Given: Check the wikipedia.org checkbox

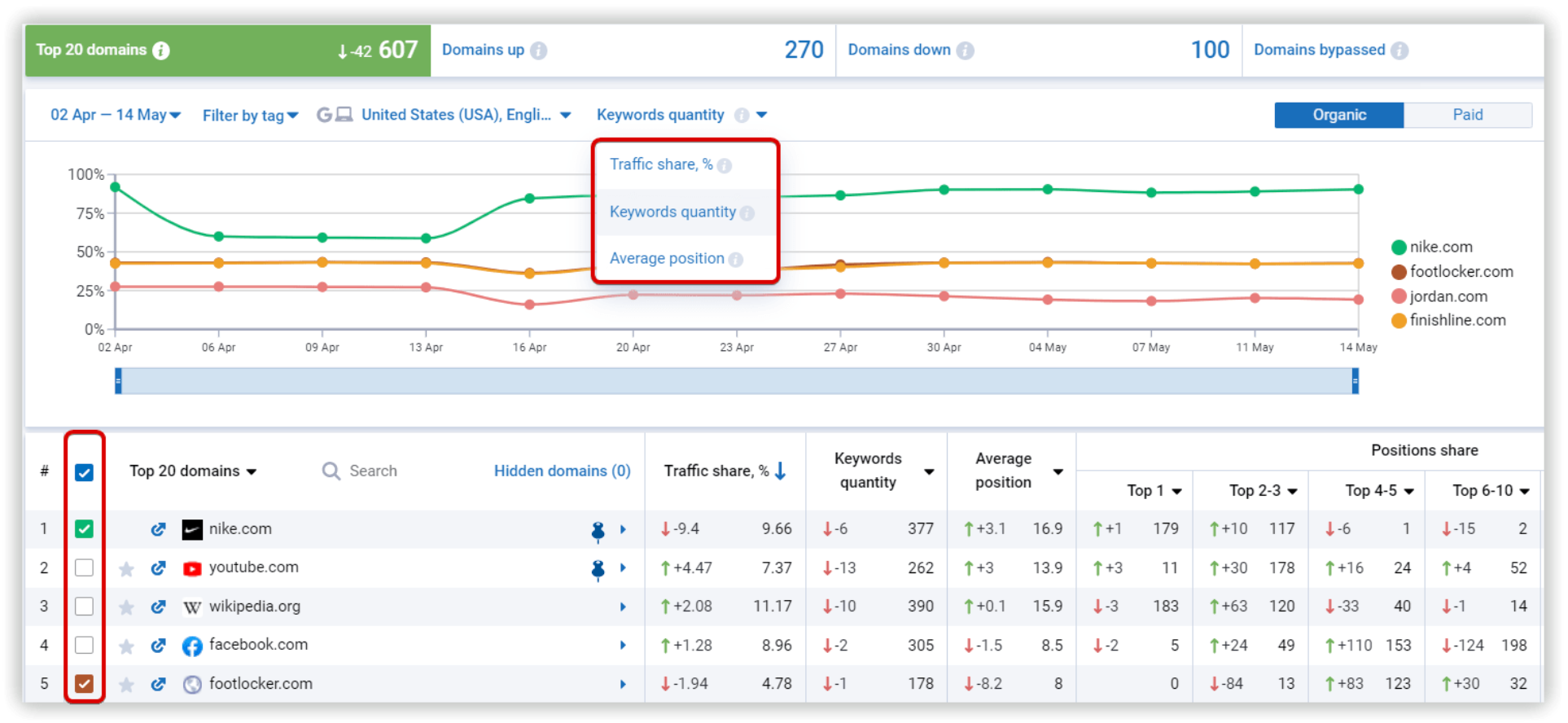Looking at the screenshot, I should click(84, 607).
